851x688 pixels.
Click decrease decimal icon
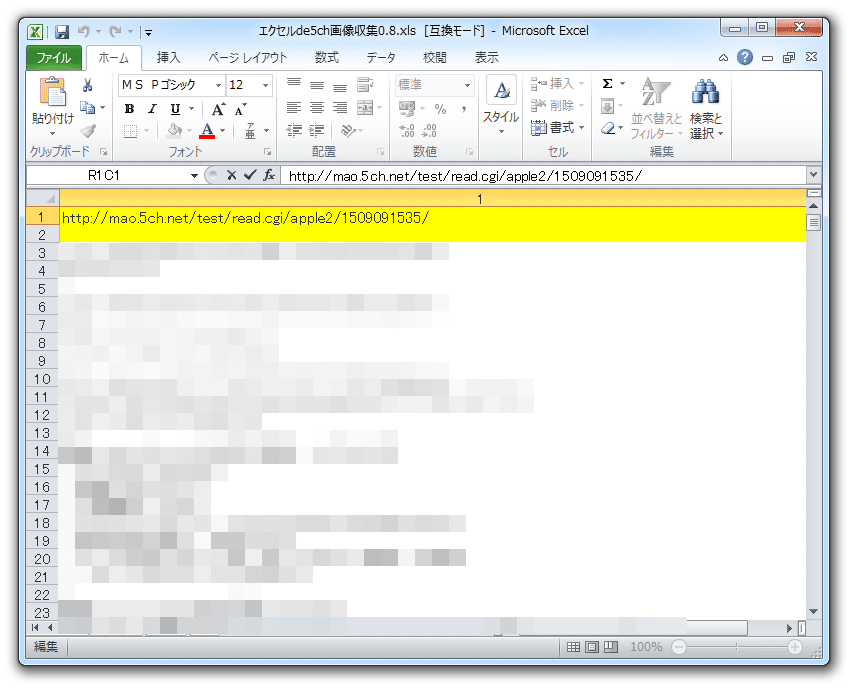(x=429, y=130)
